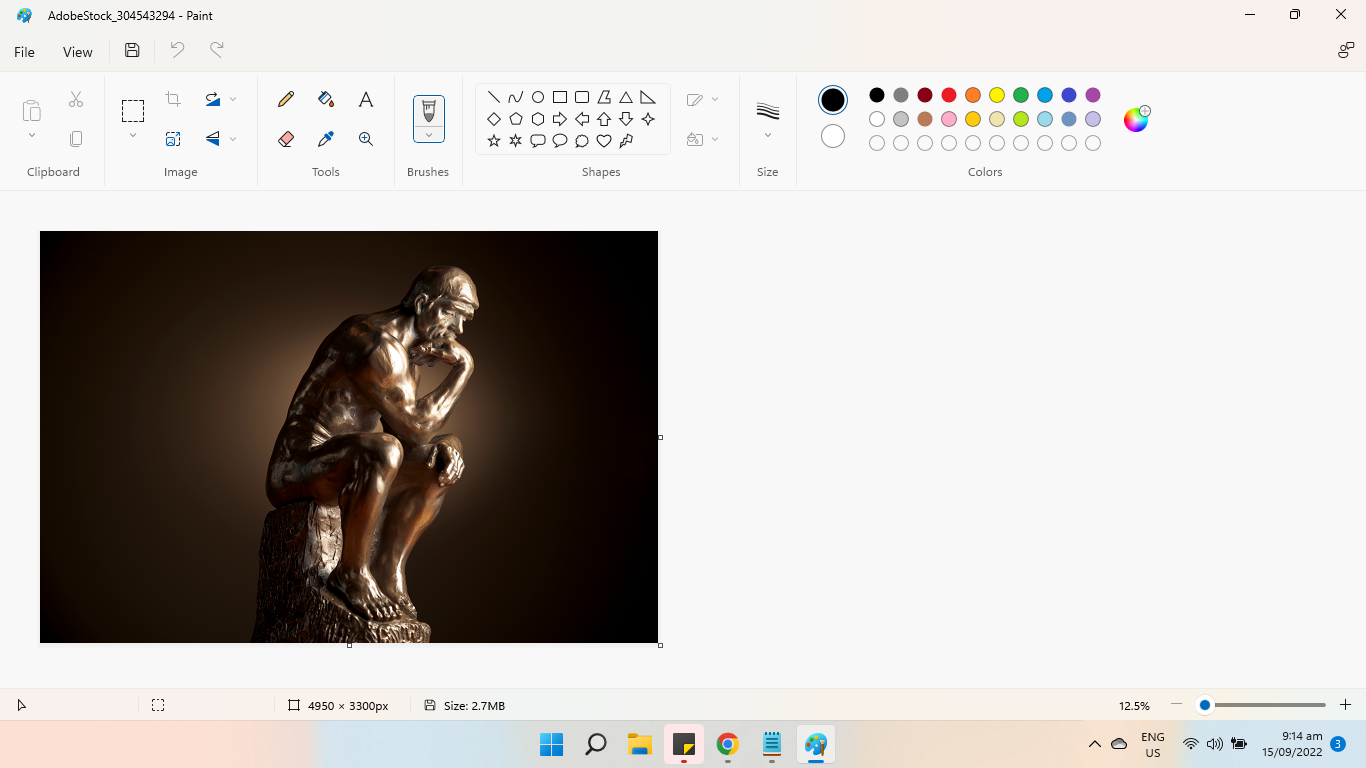This screenshot has height=768, width=1366.
Task: Select the Color picker eyedropper tool
Action: pos(326,139)
